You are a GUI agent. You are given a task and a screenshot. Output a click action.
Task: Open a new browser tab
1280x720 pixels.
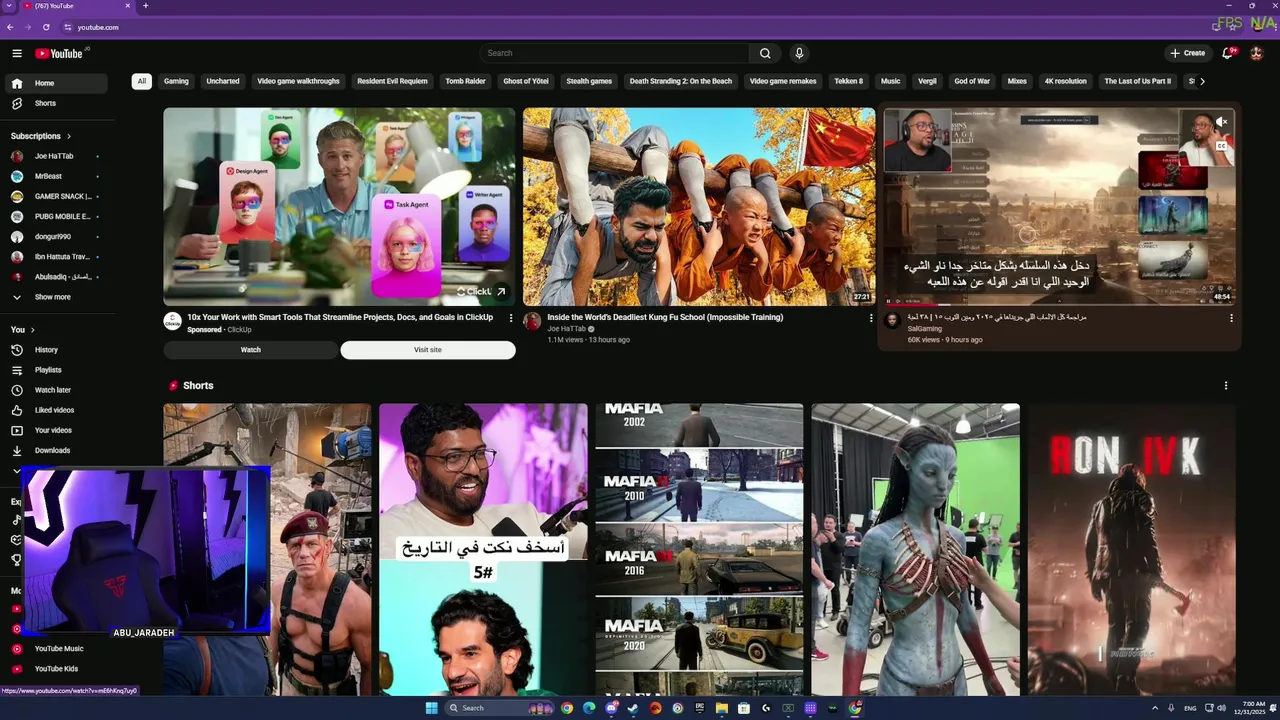tap(145, 6)
